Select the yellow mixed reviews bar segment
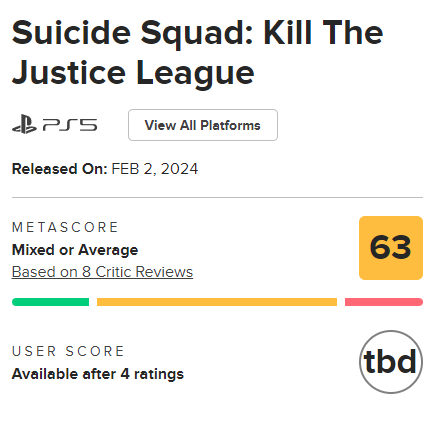This screenshot has height=423, width=433. coord(217,302)
